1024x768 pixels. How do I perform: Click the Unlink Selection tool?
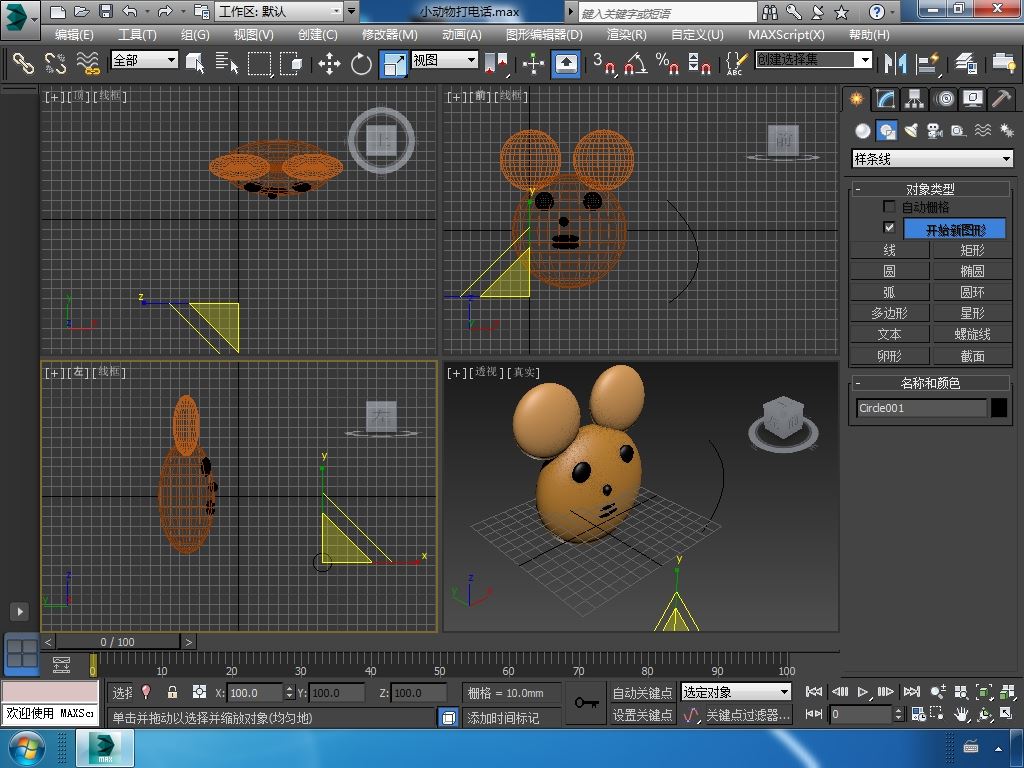pyautogui.click(x=56, y=63)
